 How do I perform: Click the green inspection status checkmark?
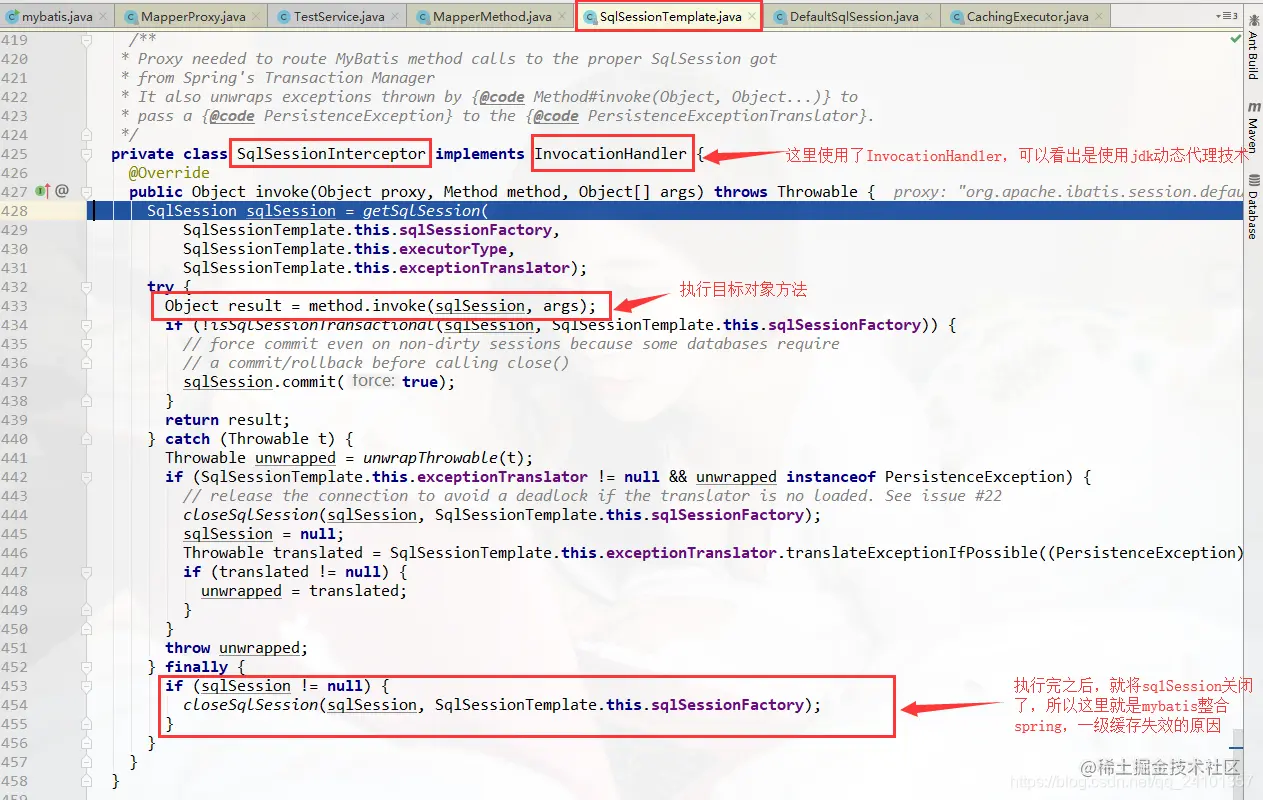pos(1236,38)
